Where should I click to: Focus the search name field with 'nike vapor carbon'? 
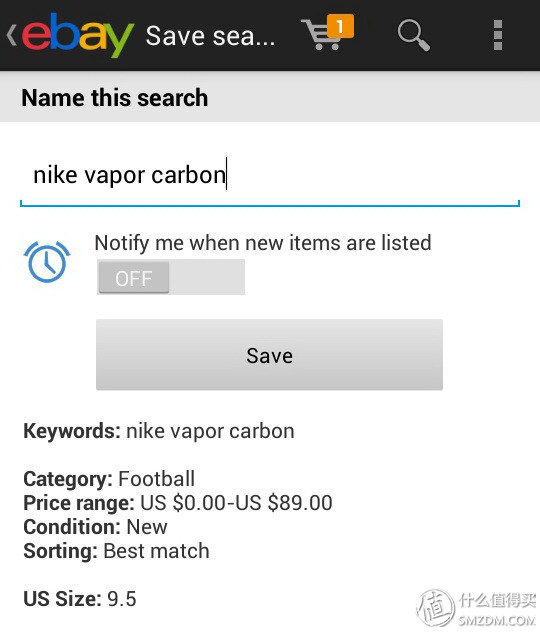tap(270, 176)
